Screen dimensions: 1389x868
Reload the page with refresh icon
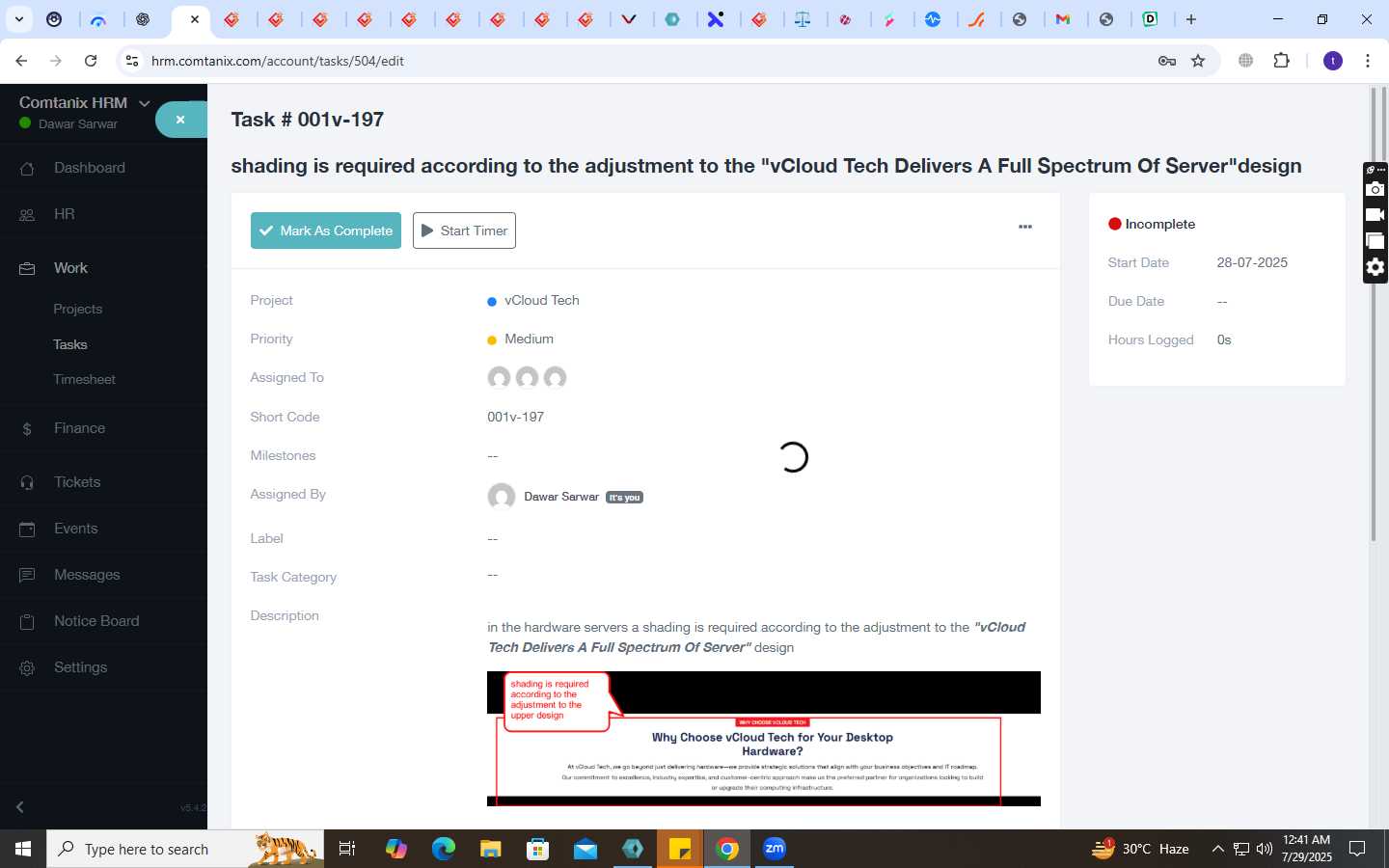coord(91,61)
